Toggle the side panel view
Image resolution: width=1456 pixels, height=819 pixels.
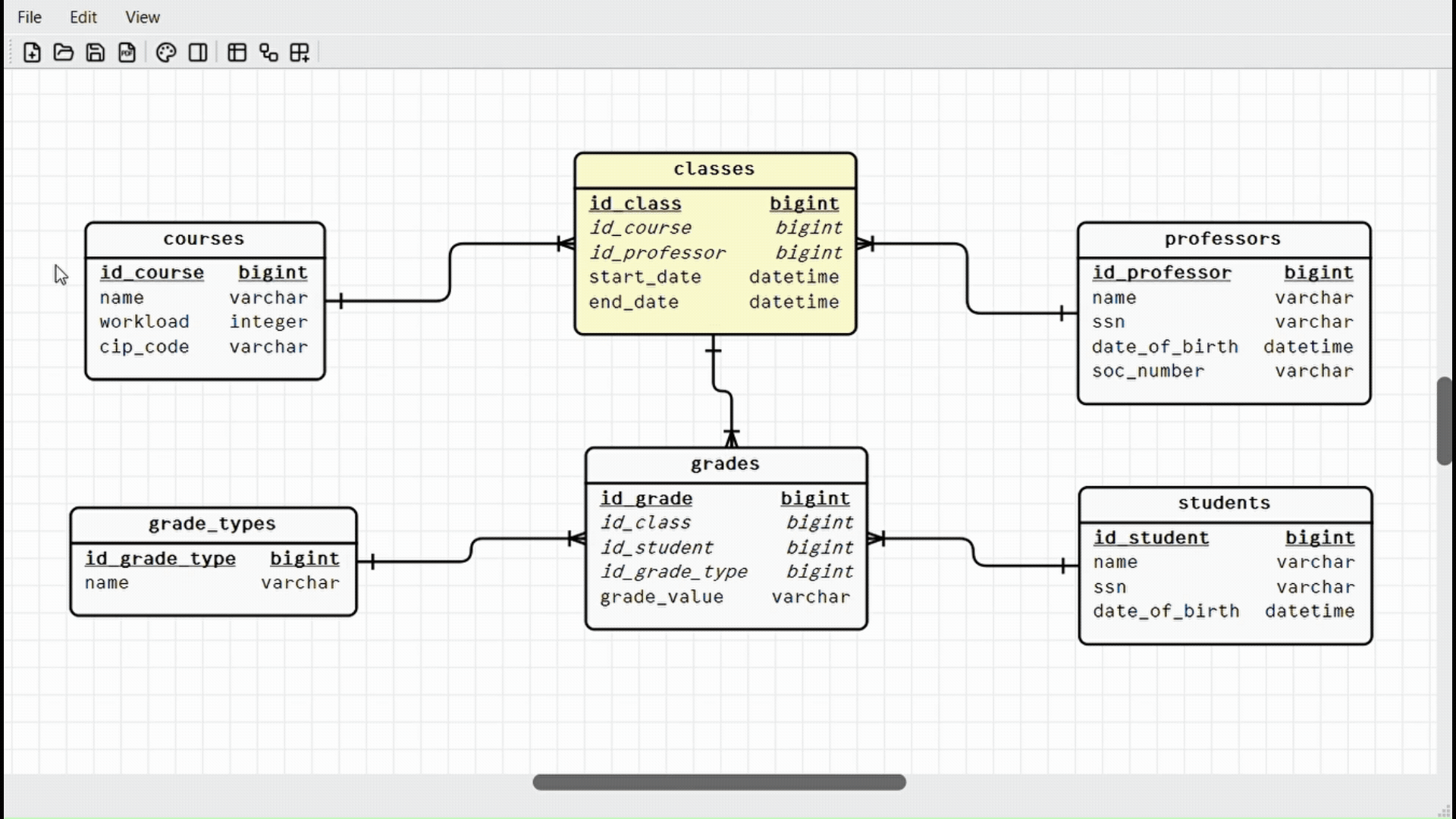coord(198,52)
